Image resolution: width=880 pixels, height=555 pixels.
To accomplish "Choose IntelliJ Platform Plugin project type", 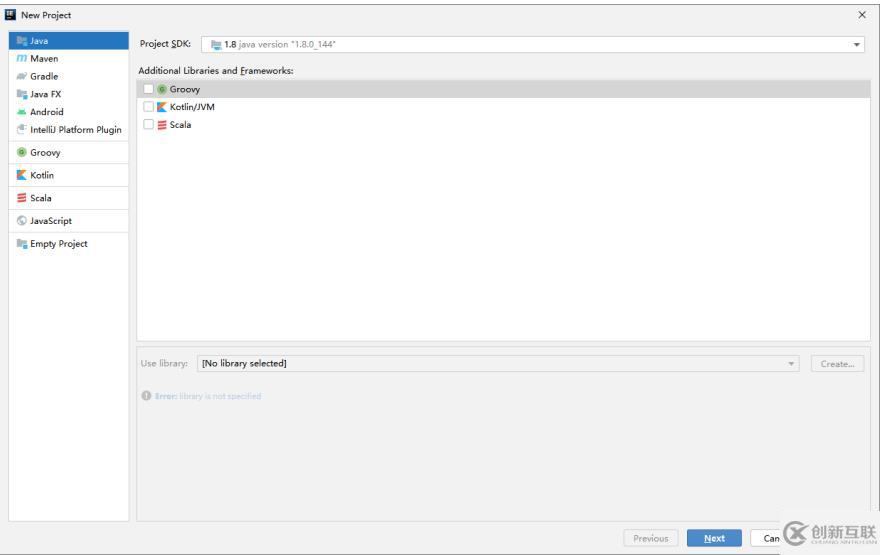I will [68, 130].
